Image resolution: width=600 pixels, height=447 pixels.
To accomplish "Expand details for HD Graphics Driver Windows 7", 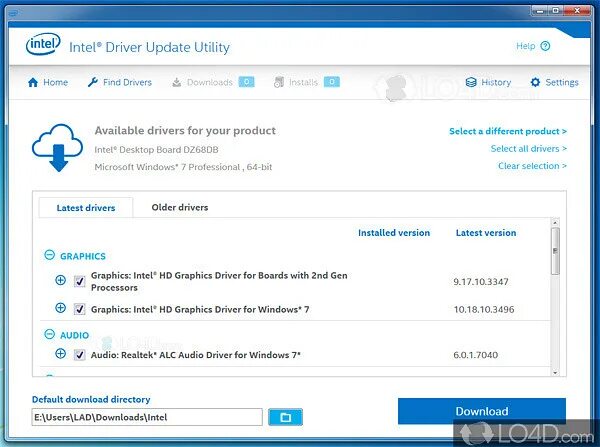I will point(60,308).
